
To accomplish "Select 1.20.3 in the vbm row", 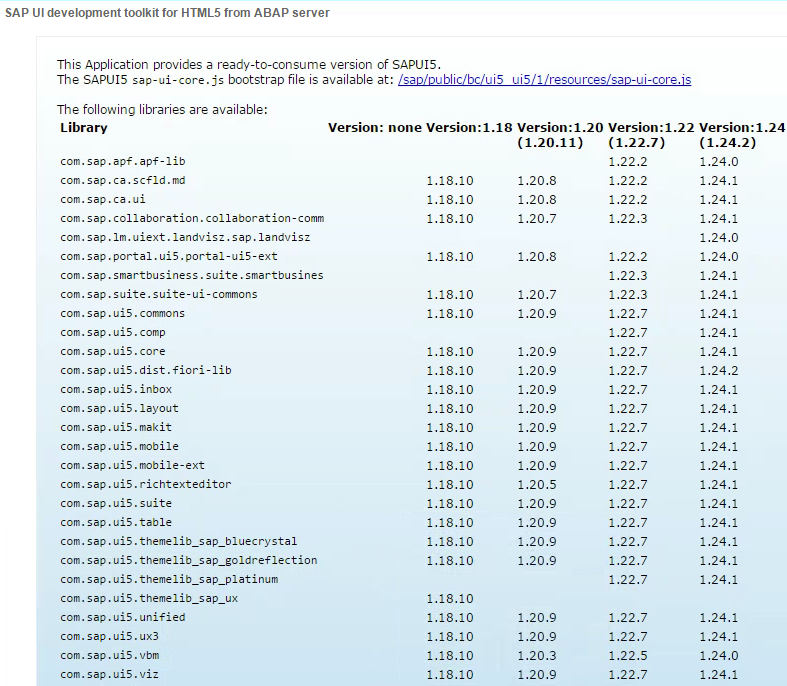I will [x=537, y=655].
